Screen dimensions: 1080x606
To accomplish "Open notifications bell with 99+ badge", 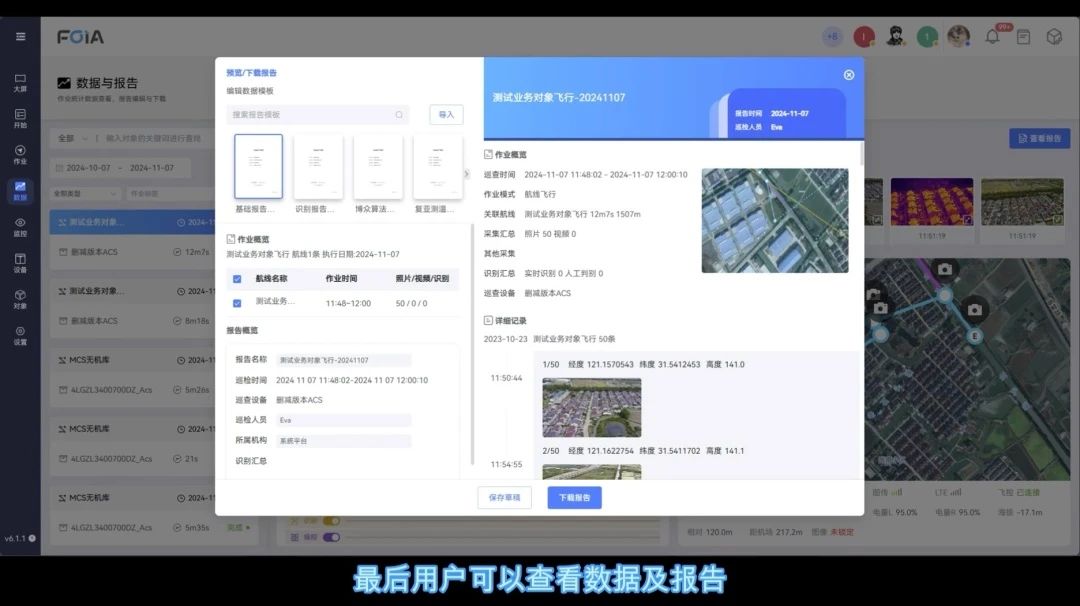I will click(993, 37).
